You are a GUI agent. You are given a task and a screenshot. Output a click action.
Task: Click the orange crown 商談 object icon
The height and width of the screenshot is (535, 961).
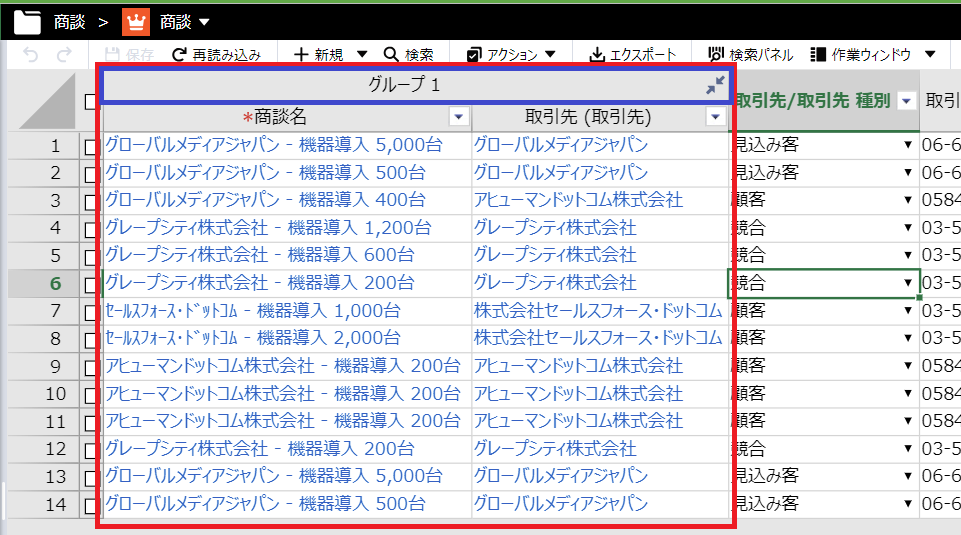[x=135, y=22]
